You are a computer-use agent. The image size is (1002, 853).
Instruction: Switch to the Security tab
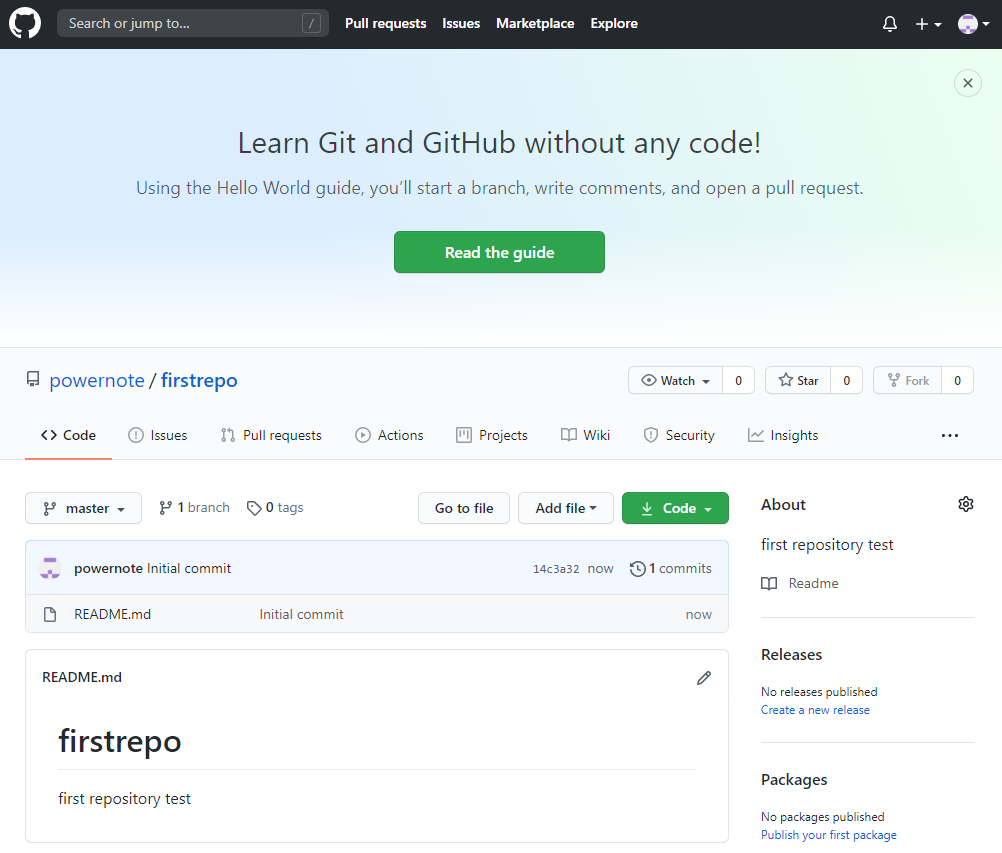coord(679,435)
